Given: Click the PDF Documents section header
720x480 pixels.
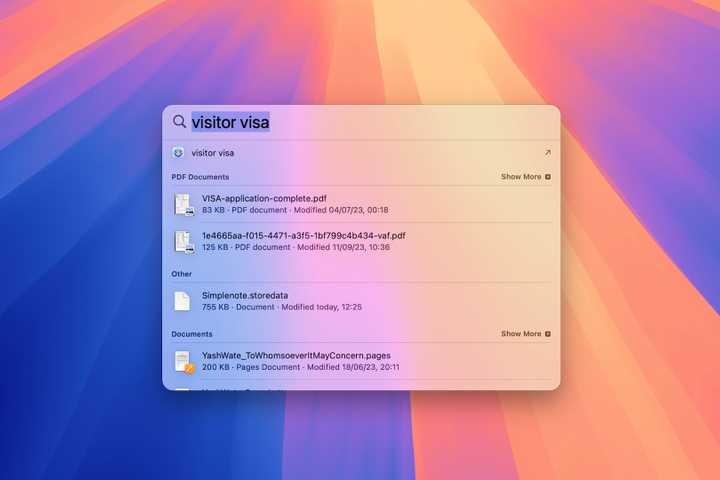Looking at the screenshot, I should [200, 177].
